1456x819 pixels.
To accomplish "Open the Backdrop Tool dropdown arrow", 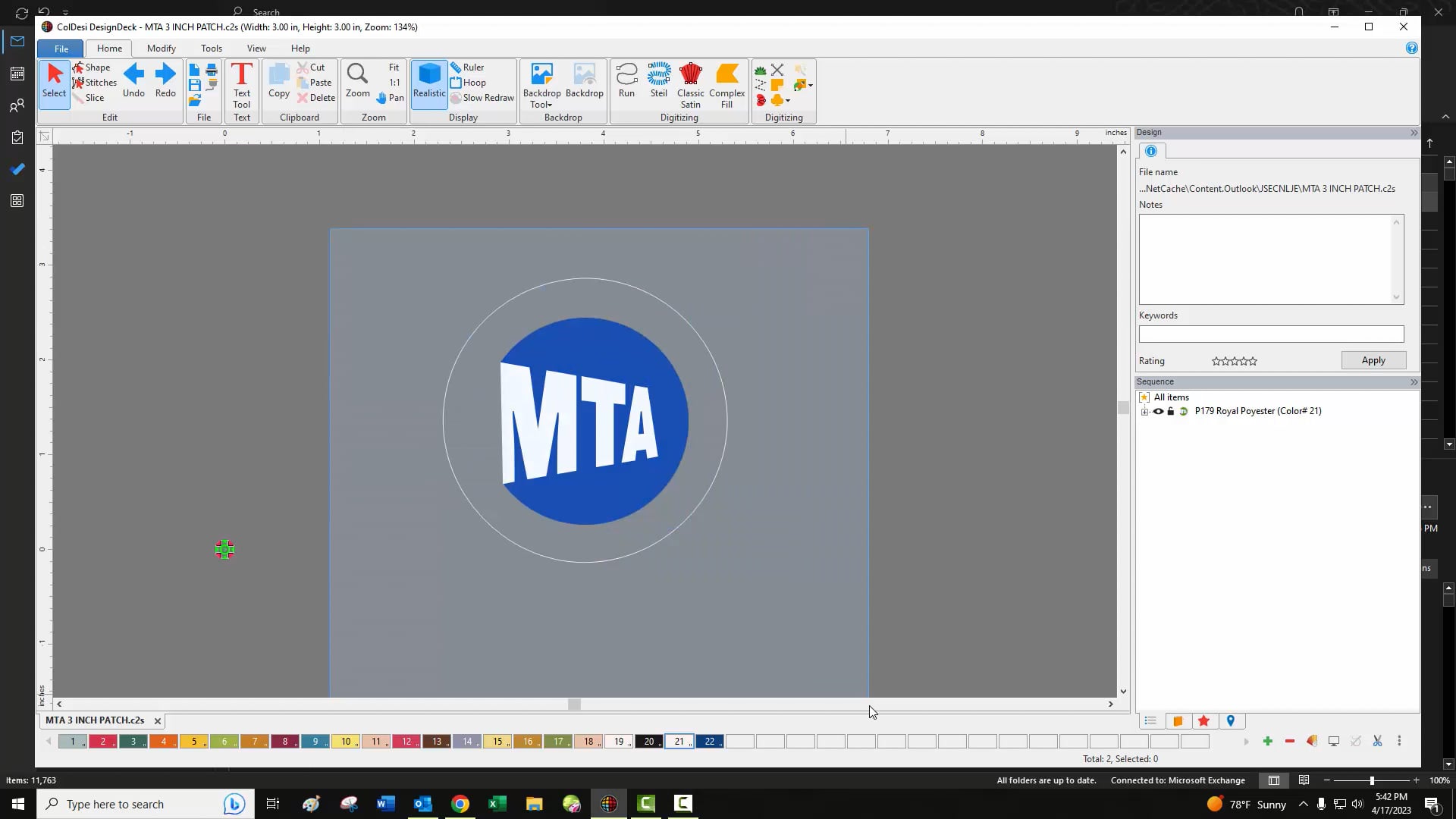I will tap(550, 105).
